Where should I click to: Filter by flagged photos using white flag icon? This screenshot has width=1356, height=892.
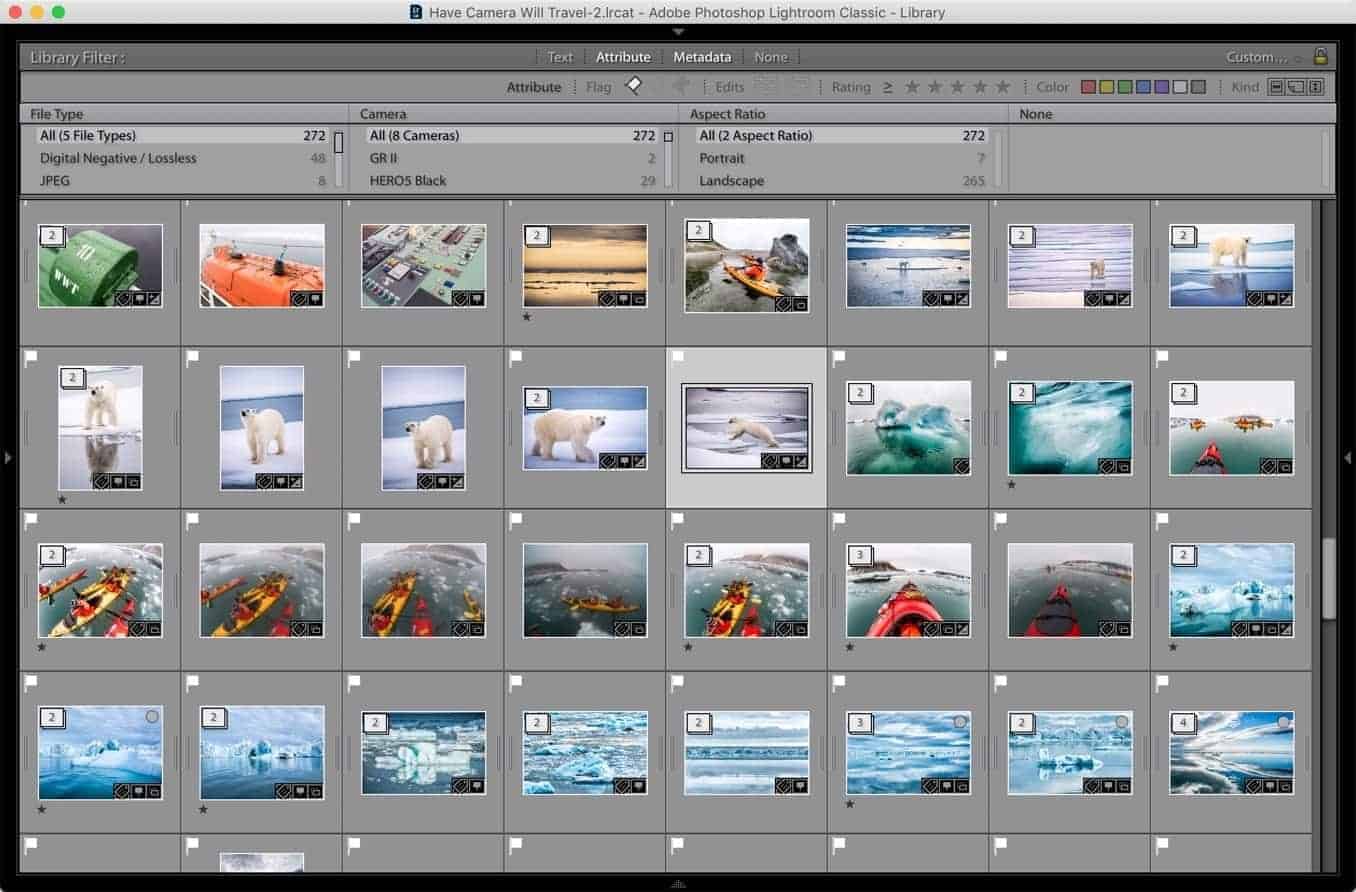click(x=633, y=87)
